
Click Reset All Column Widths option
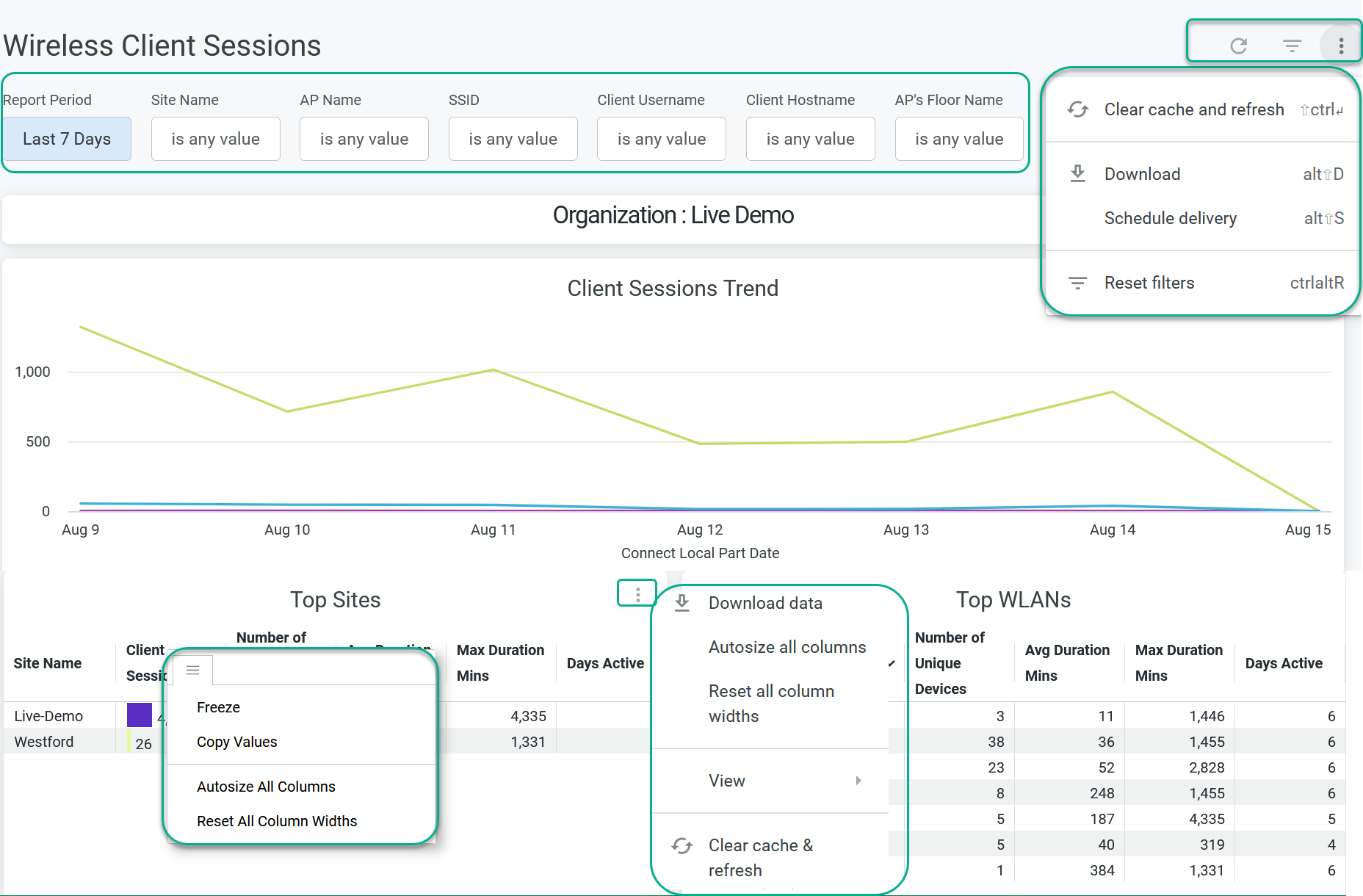coord(277,821)
